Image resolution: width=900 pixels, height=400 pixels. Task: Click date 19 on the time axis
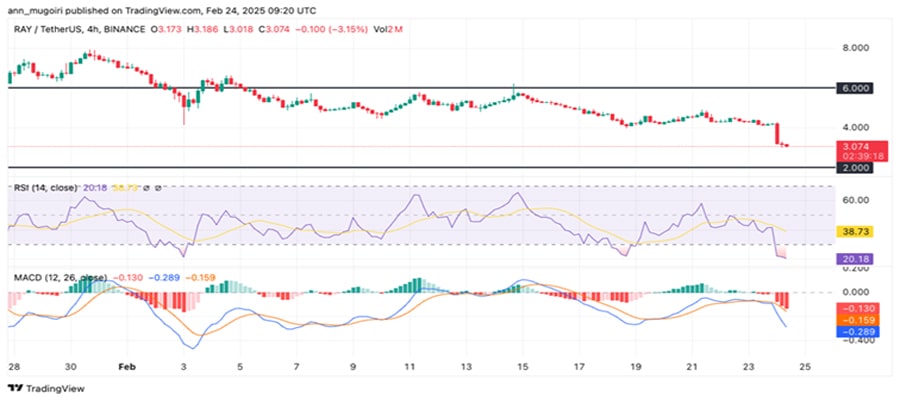point(635,367)
